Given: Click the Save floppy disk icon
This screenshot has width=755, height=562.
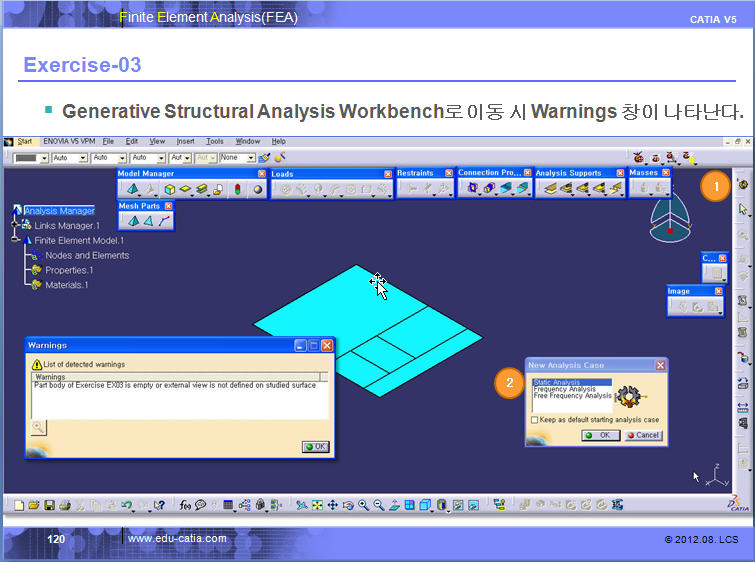Looking at the screenshot, I should click(49, 505).
